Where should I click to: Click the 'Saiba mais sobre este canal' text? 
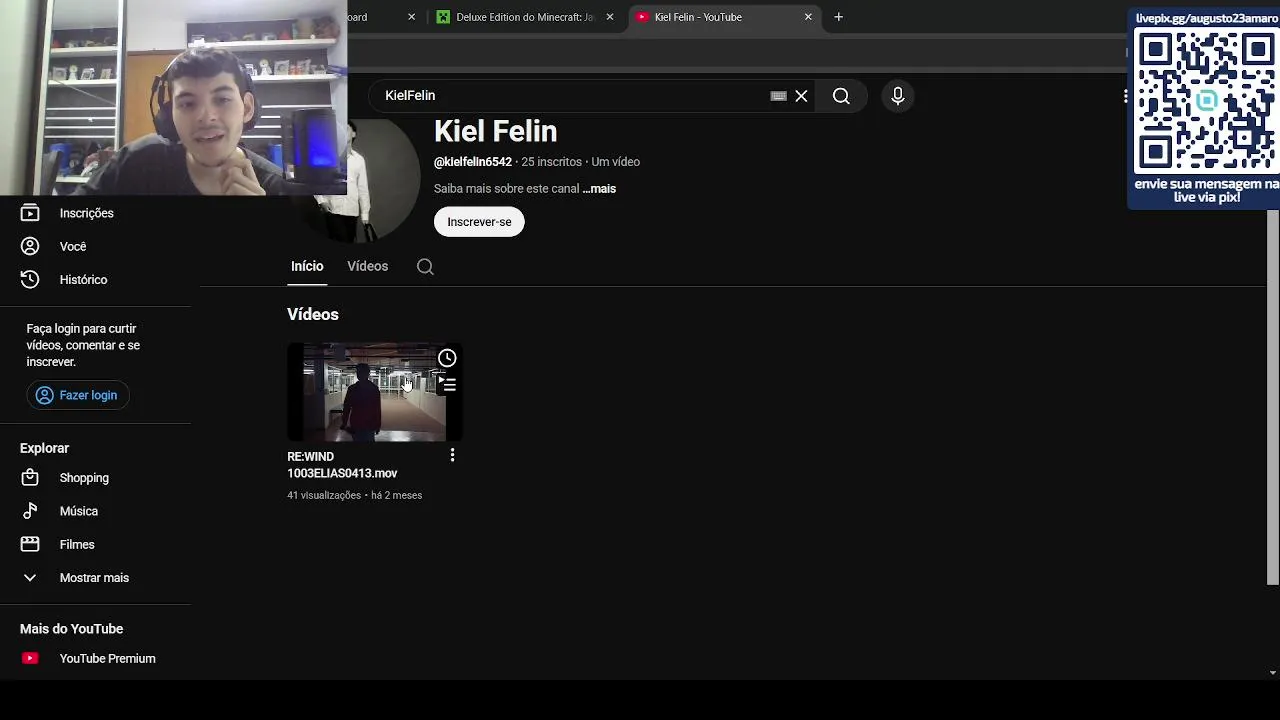point(506,189)
